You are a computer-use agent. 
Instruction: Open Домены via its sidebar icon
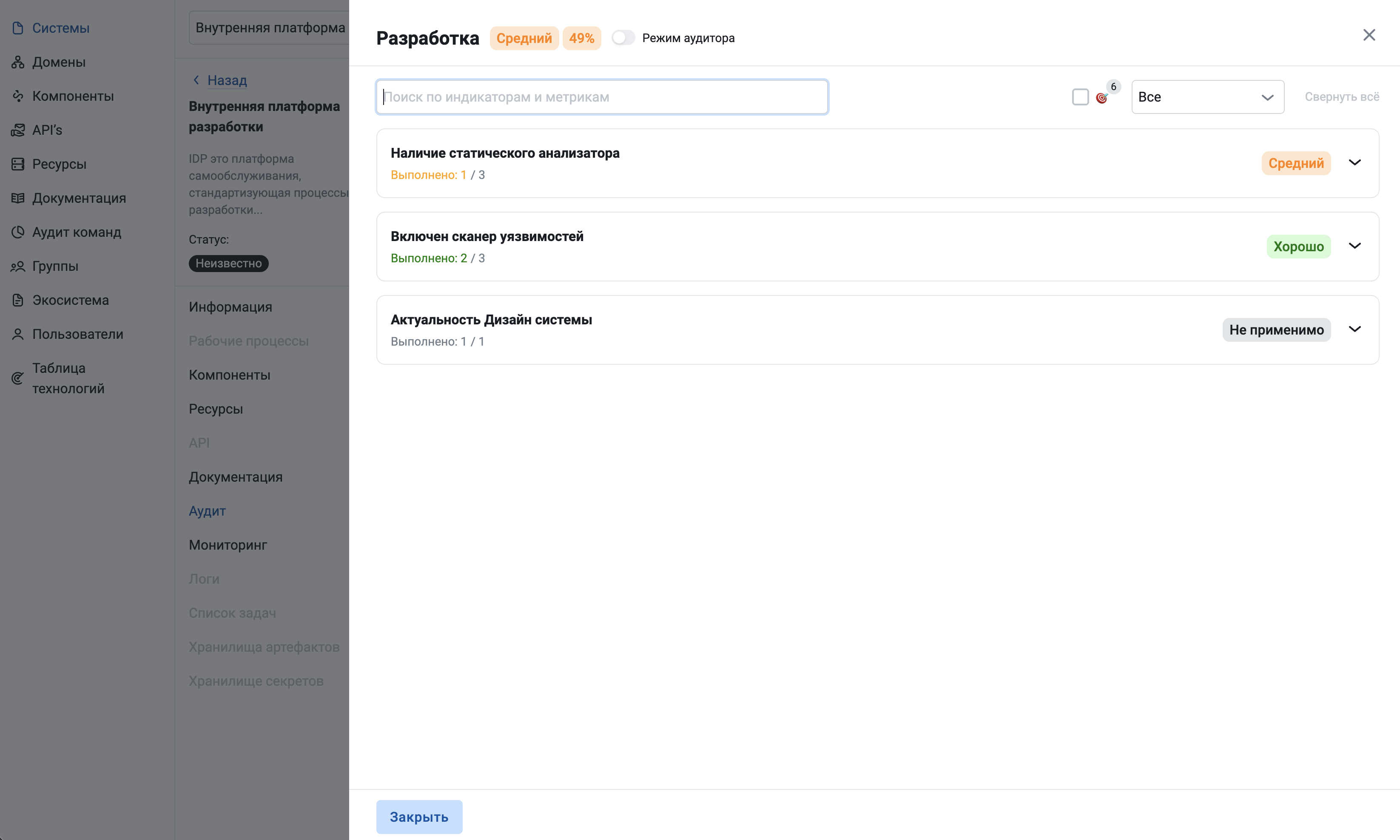(x=17, y=62)
